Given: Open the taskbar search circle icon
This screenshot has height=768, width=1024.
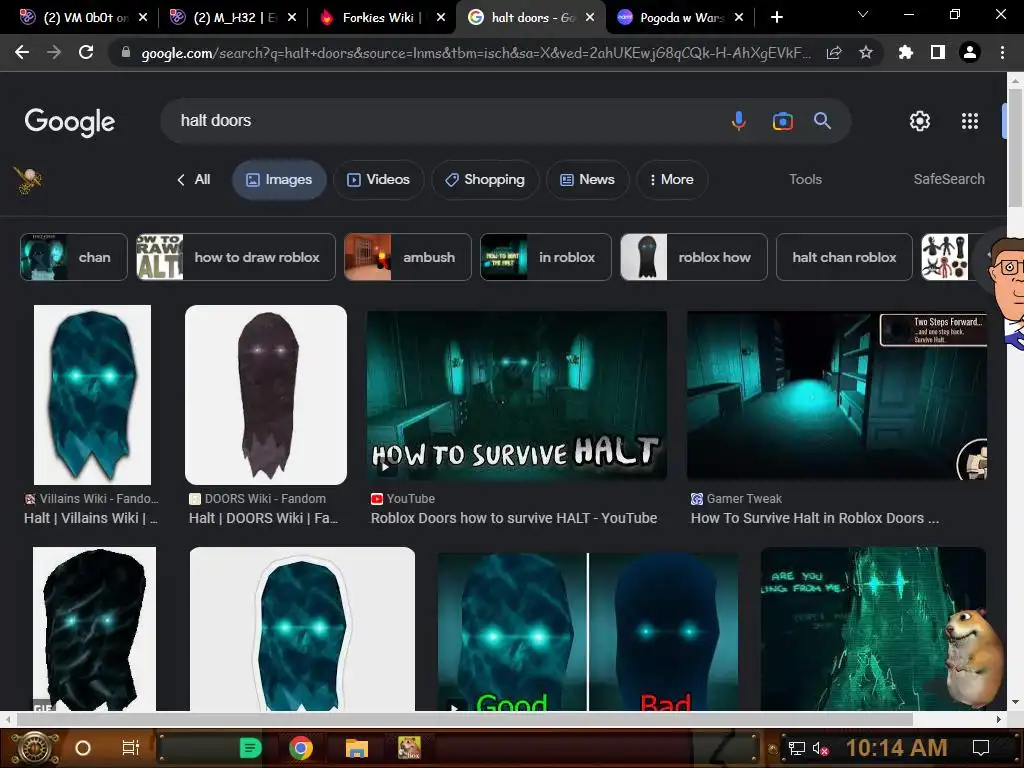Looking at the screenshot, I should [x=82, y=748].
